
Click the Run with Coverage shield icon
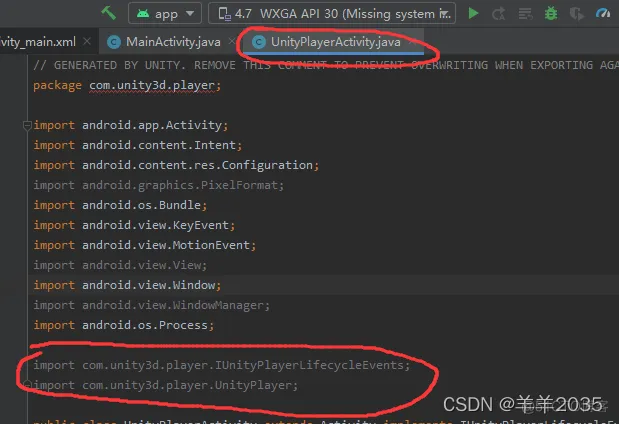coord(577,14)
